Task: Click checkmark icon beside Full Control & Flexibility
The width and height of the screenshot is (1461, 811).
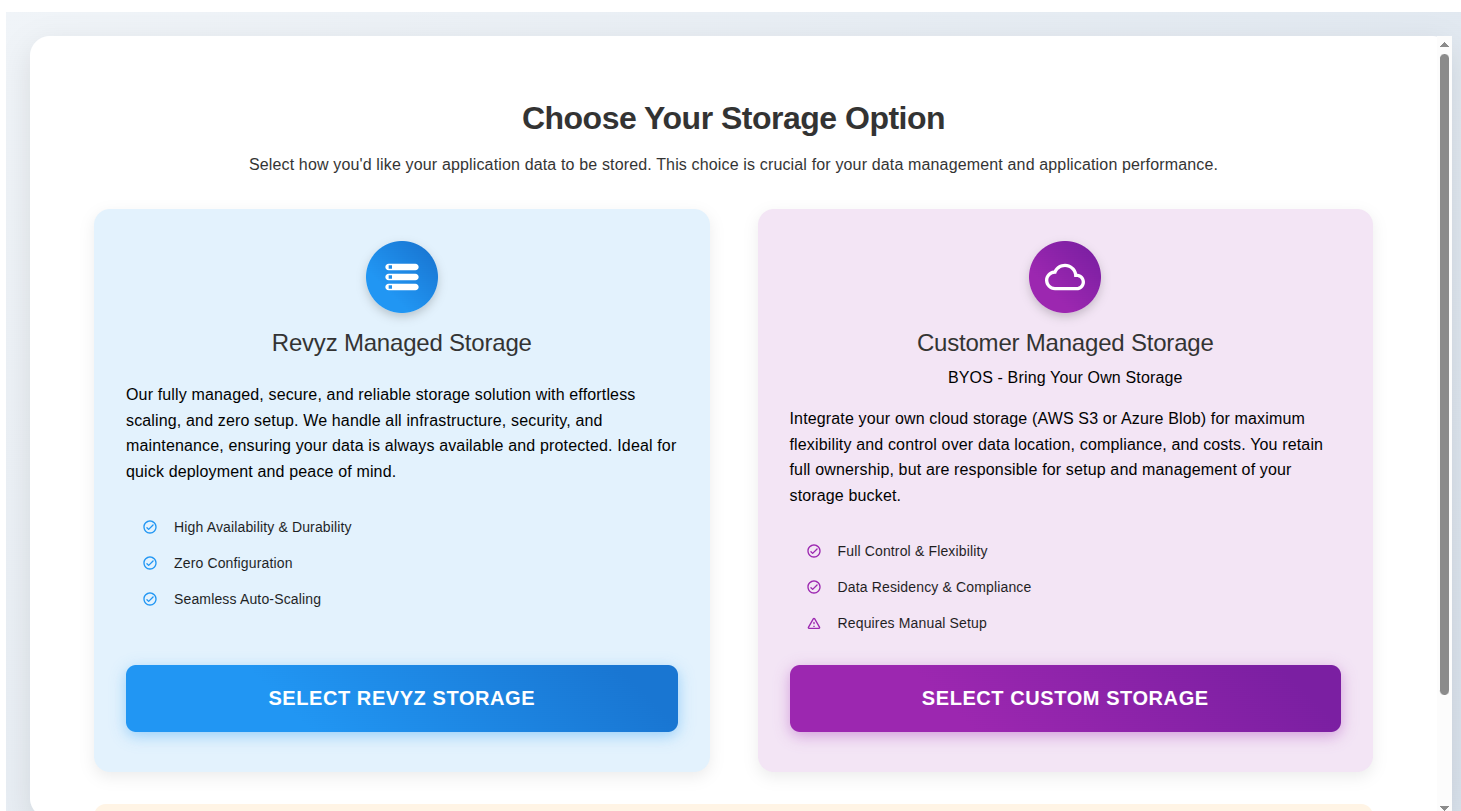Action: tap(814, 551)
